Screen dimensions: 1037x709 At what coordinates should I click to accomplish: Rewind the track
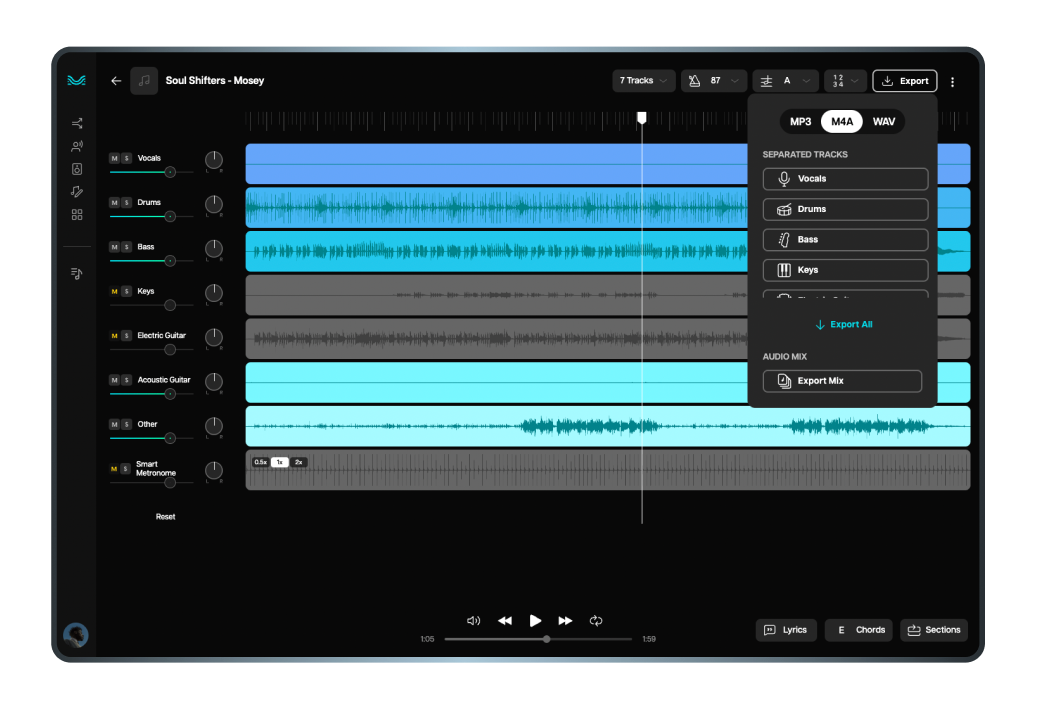tap(505, 620)
